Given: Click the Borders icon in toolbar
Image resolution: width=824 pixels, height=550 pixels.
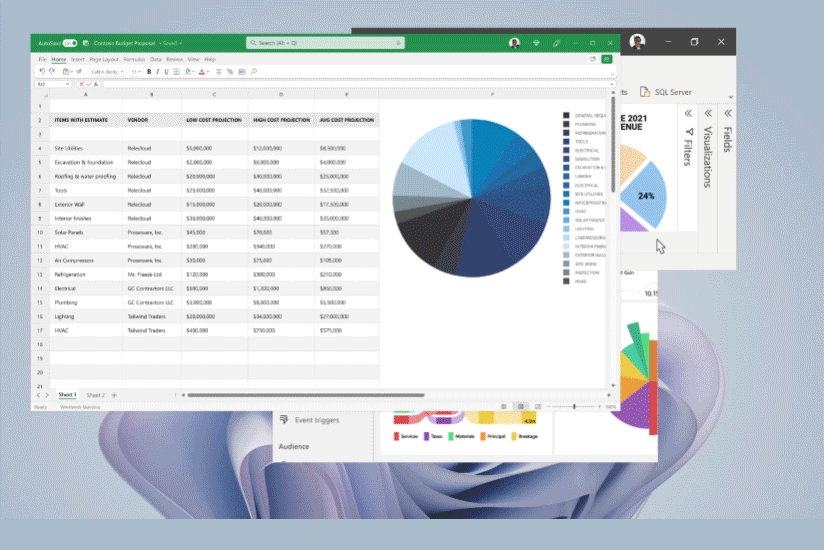Looking at the screenshot, I should [178, 72].
